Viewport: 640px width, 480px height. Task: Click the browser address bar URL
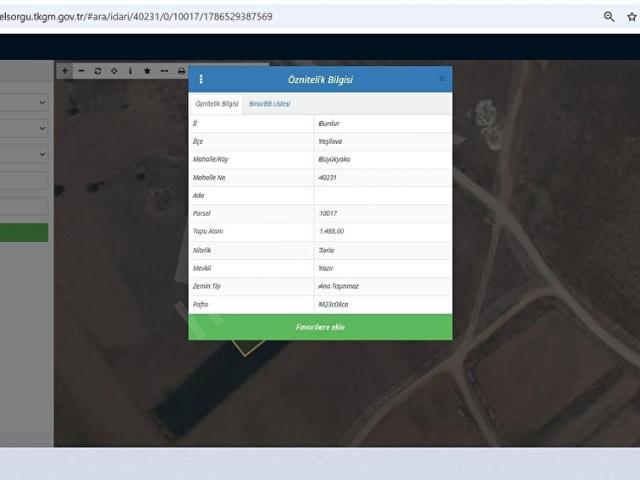click(136, 17)
